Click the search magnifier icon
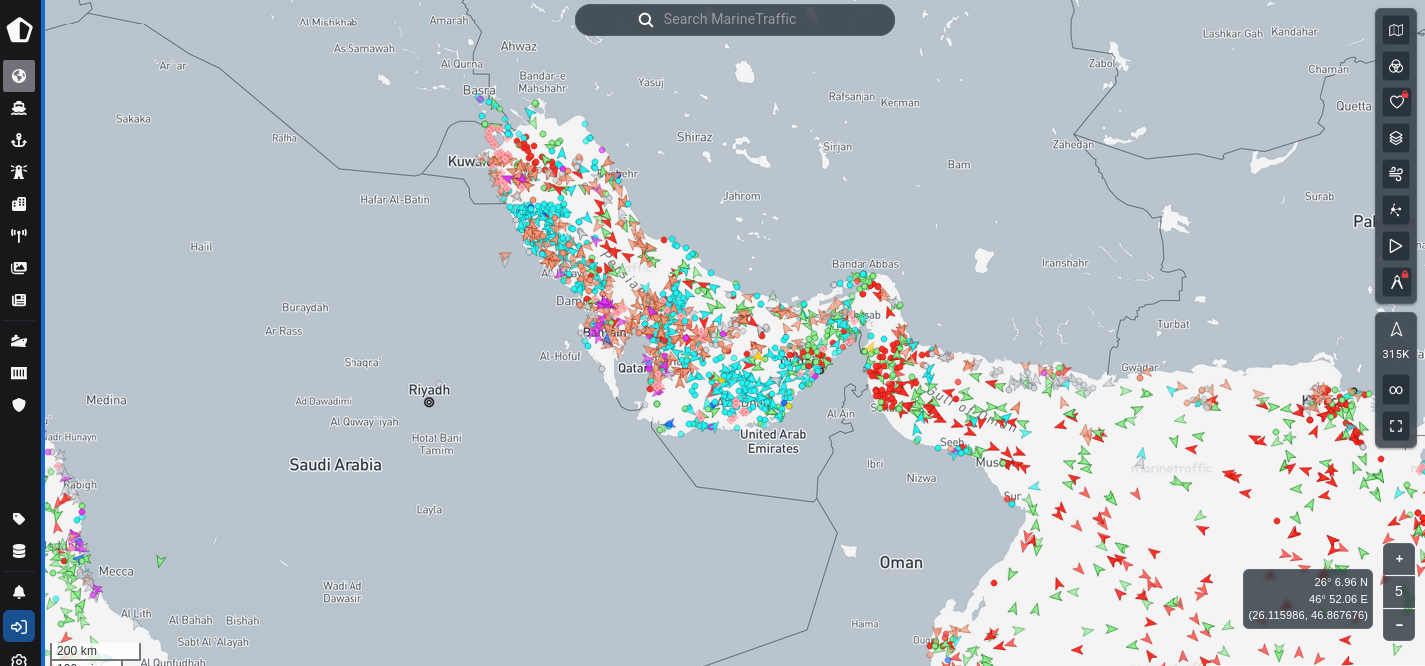 (x=646, y=20)
